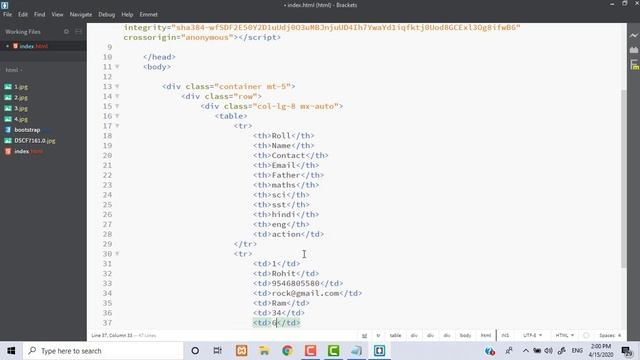
Task: Open Google Chrome from taskbar
Action: pos(287,351)
